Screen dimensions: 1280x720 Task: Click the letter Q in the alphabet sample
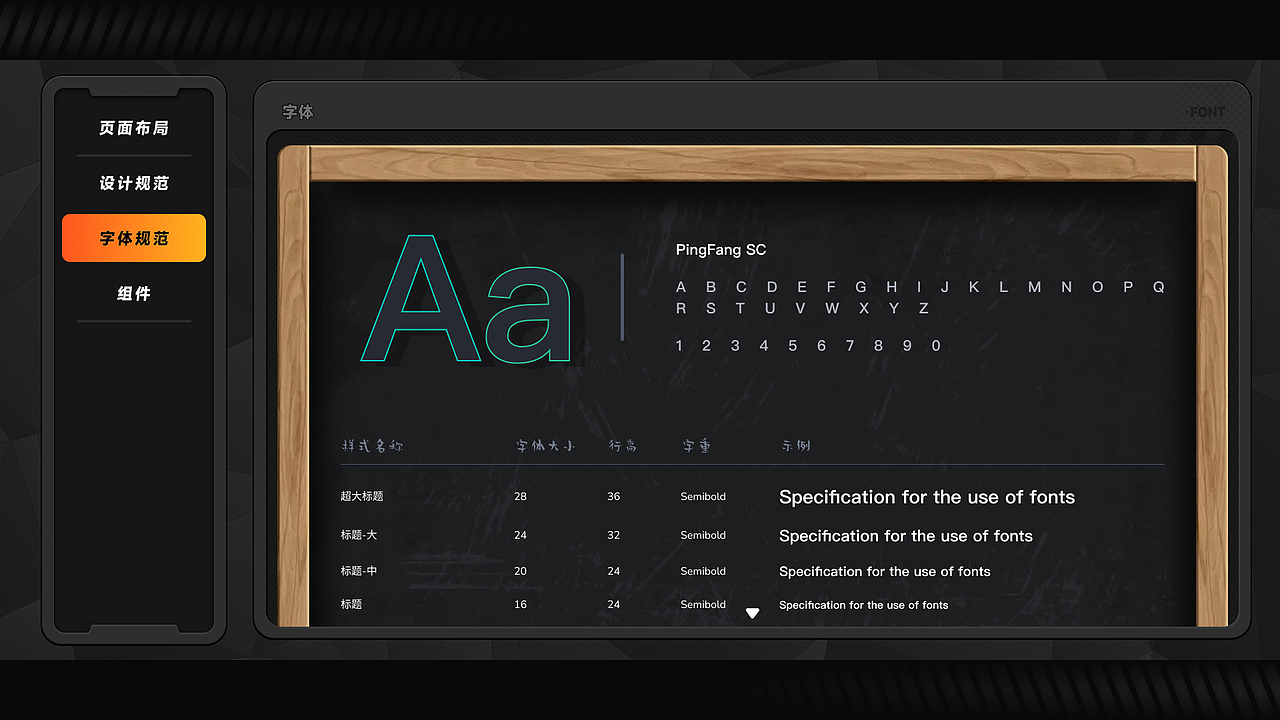click(x=1159, y=287)
